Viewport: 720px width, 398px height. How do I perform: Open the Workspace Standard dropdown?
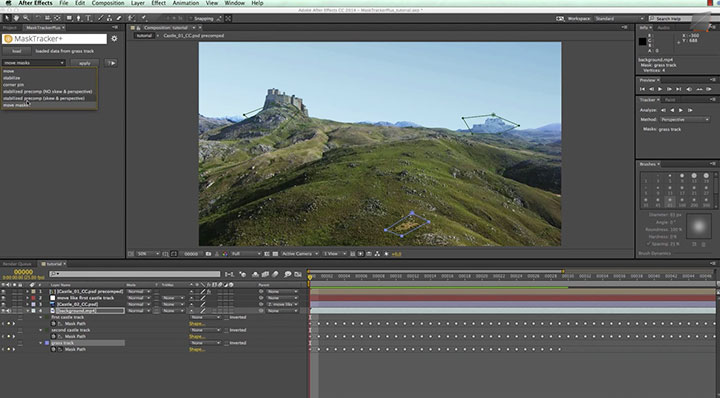tap(619, 18)
